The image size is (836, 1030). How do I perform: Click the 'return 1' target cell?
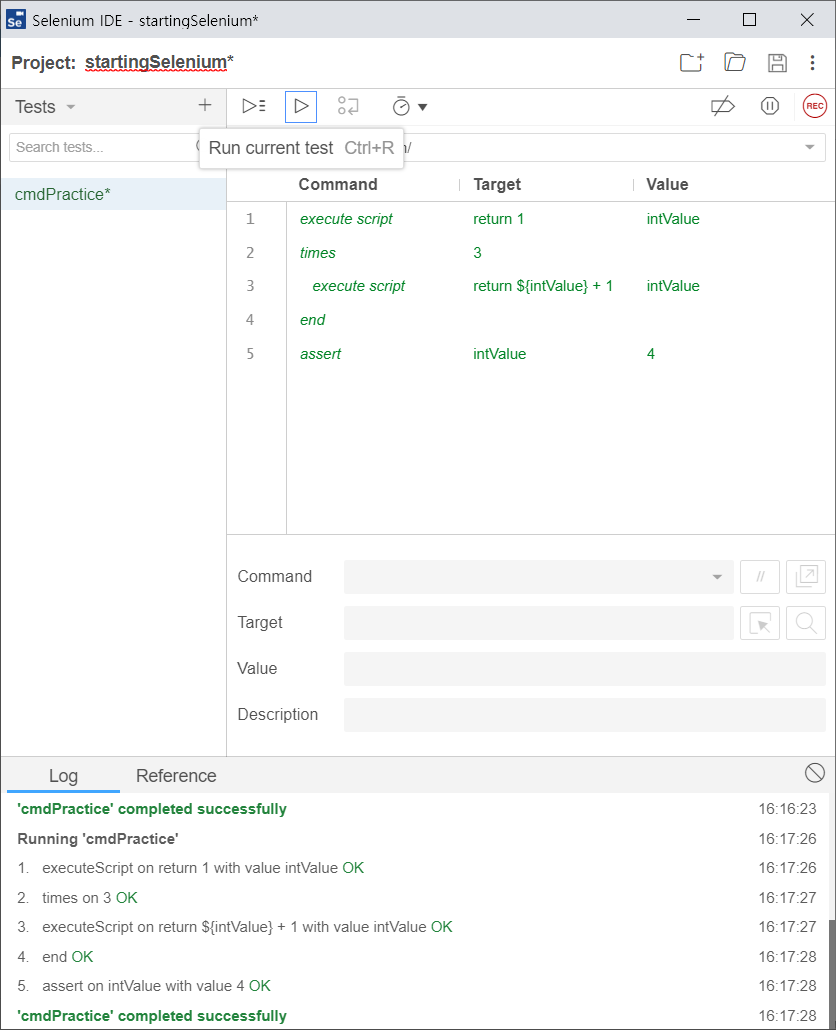tap(498, 219)
